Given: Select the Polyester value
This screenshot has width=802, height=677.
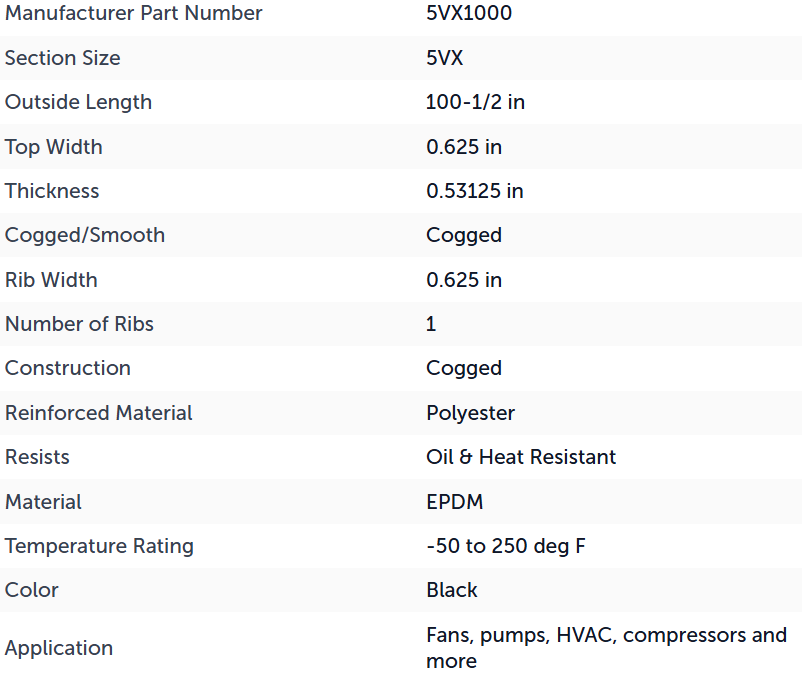Looking at the screenshot, I should pyautogui.click(x=471, y=413).
